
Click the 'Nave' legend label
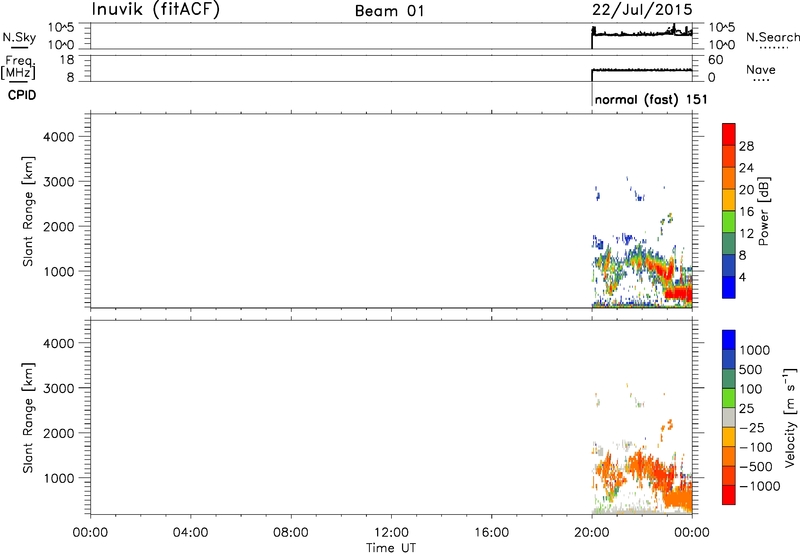pos(761,69)
